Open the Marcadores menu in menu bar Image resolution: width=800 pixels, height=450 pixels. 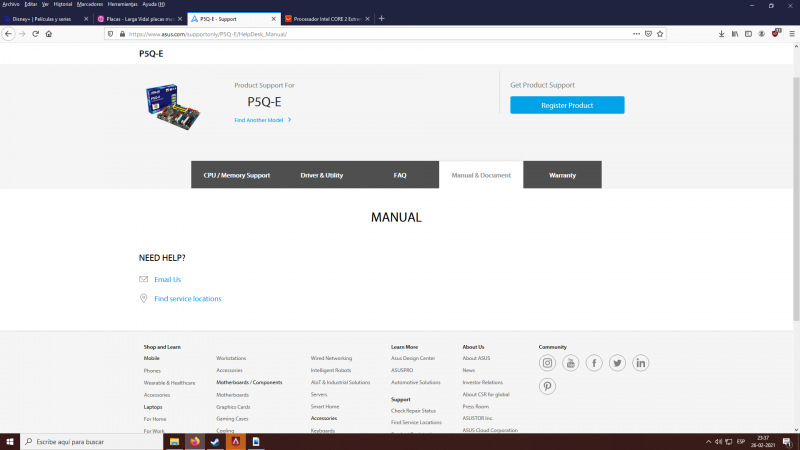90,4
